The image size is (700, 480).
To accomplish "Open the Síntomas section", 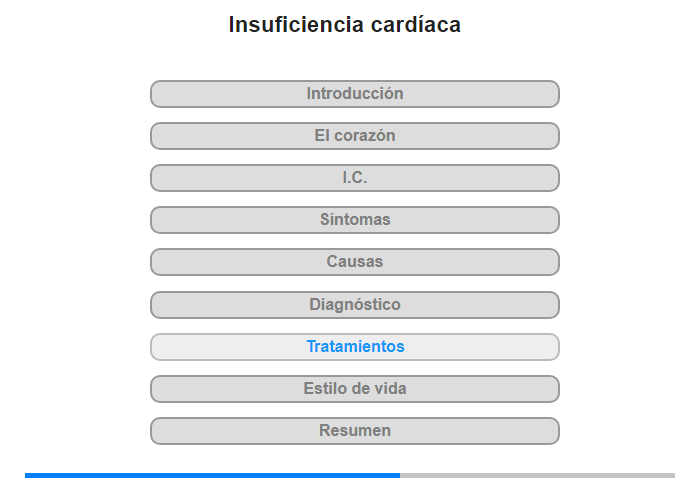I will pos(354,220).
